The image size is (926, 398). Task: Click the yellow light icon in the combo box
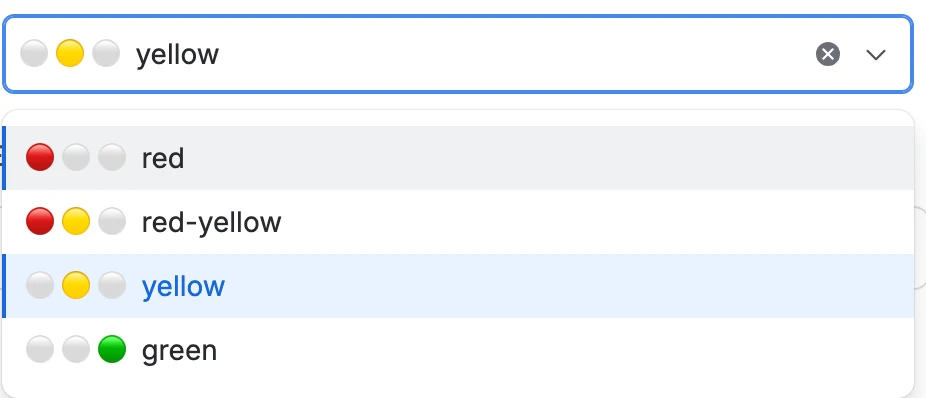coord(70,53)
